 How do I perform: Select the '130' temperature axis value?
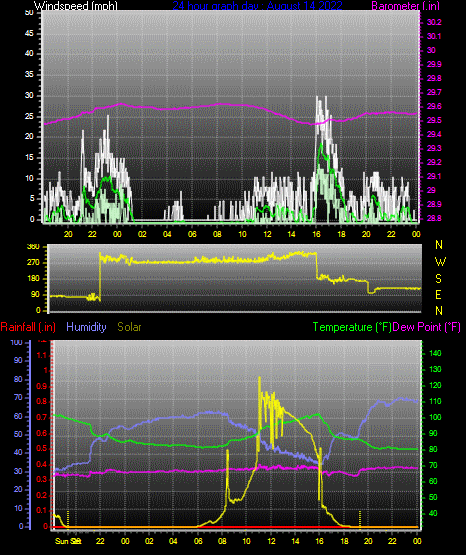pos(435,369)
